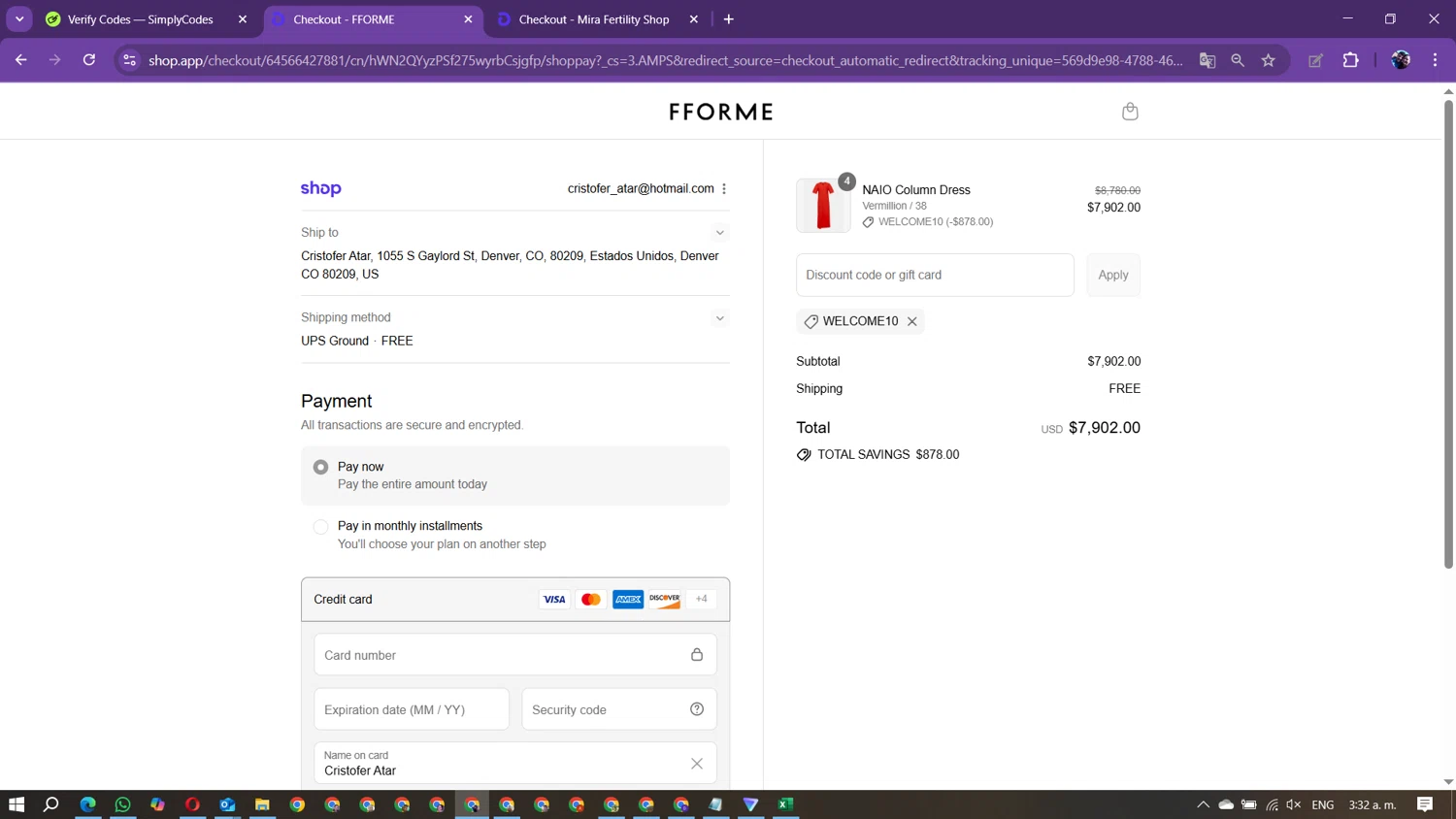Switch to Verify Codes — SimplyCodes tab
The height and width of the screenshot is (819, 1456).
[141, 19]
